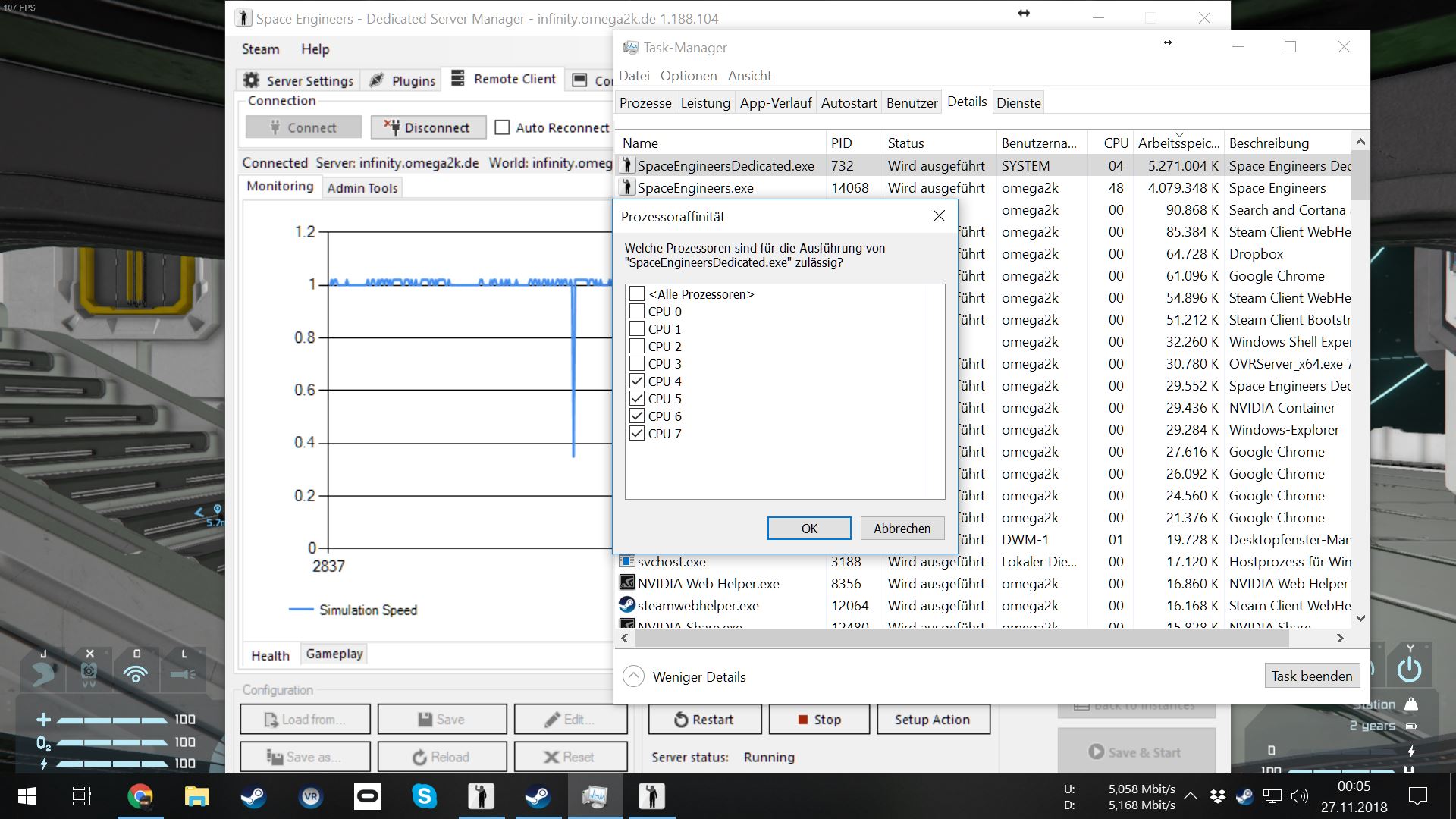This screenshot has width=1456, height=819.
Task: Sort by the Arbeitsspeicher column header
Action: 1178,143
